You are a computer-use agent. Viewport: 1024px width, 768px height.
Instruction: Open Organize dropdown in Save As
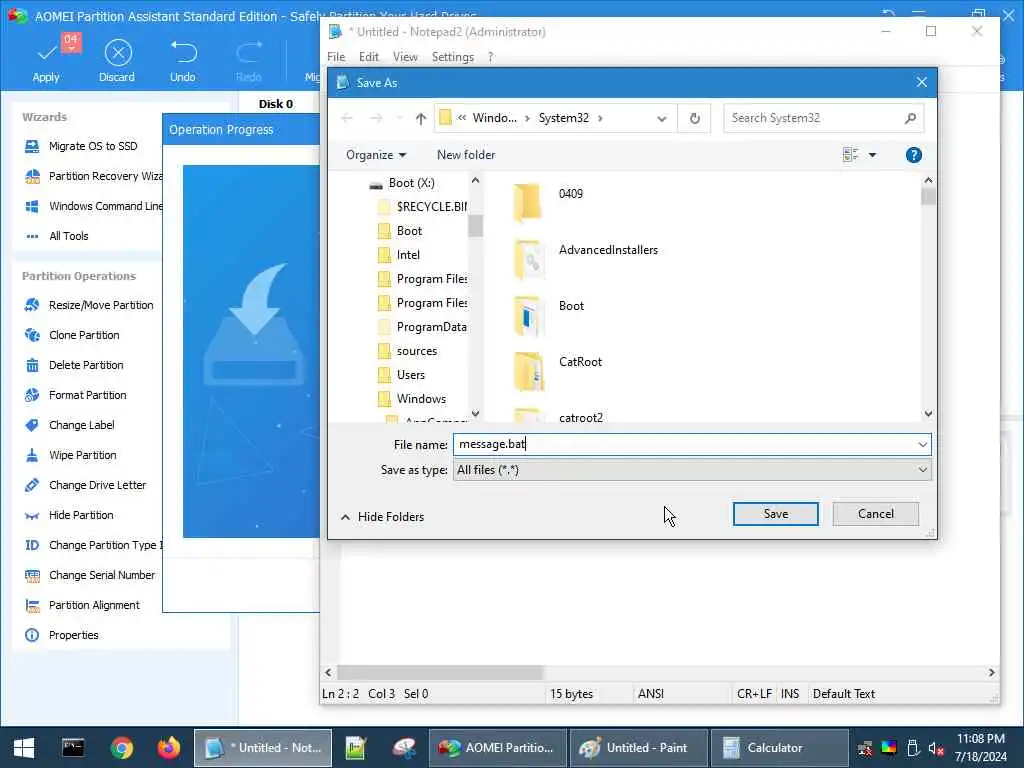pos(376,155)
